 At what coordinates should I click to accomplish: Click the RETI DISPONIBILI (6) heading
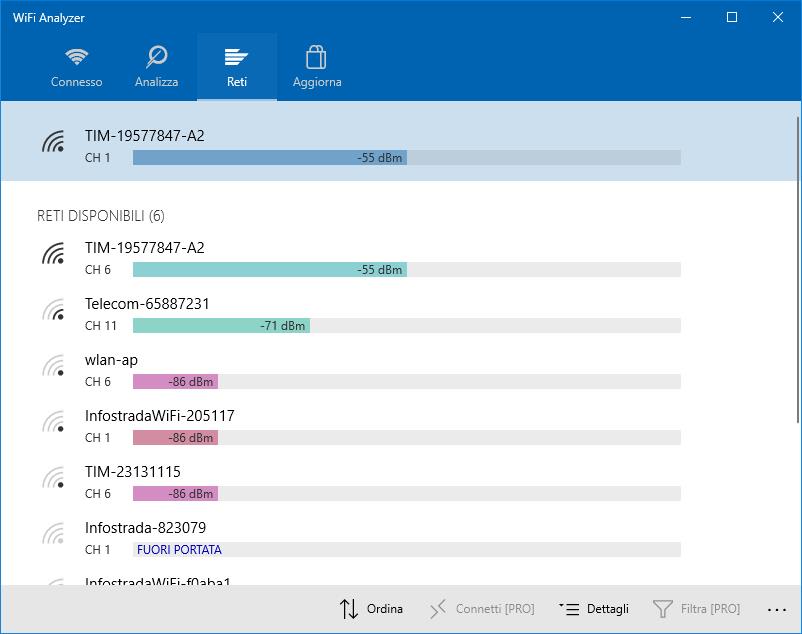[101, 216]
